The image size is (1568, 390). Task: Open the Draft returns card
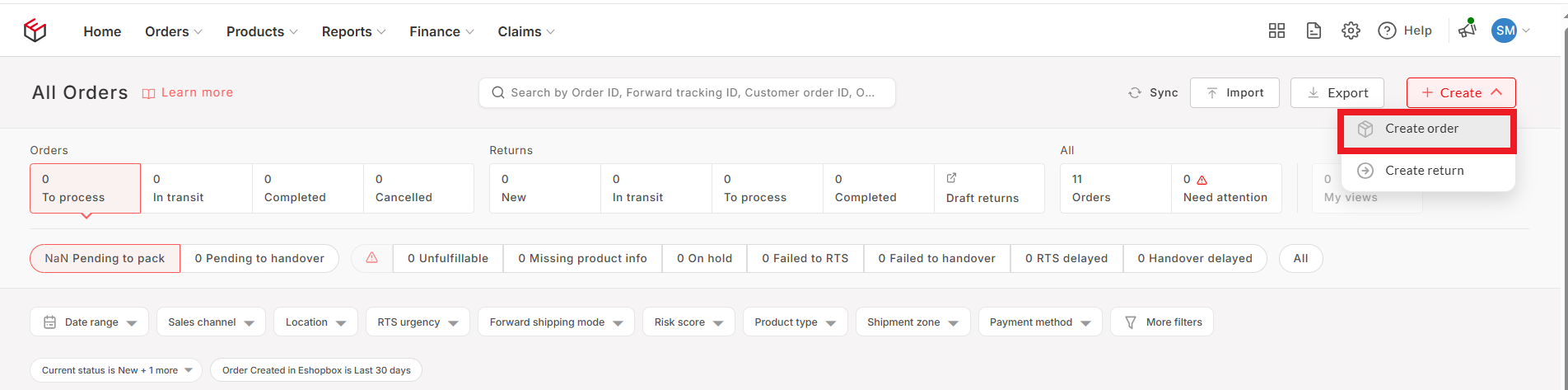988,189
